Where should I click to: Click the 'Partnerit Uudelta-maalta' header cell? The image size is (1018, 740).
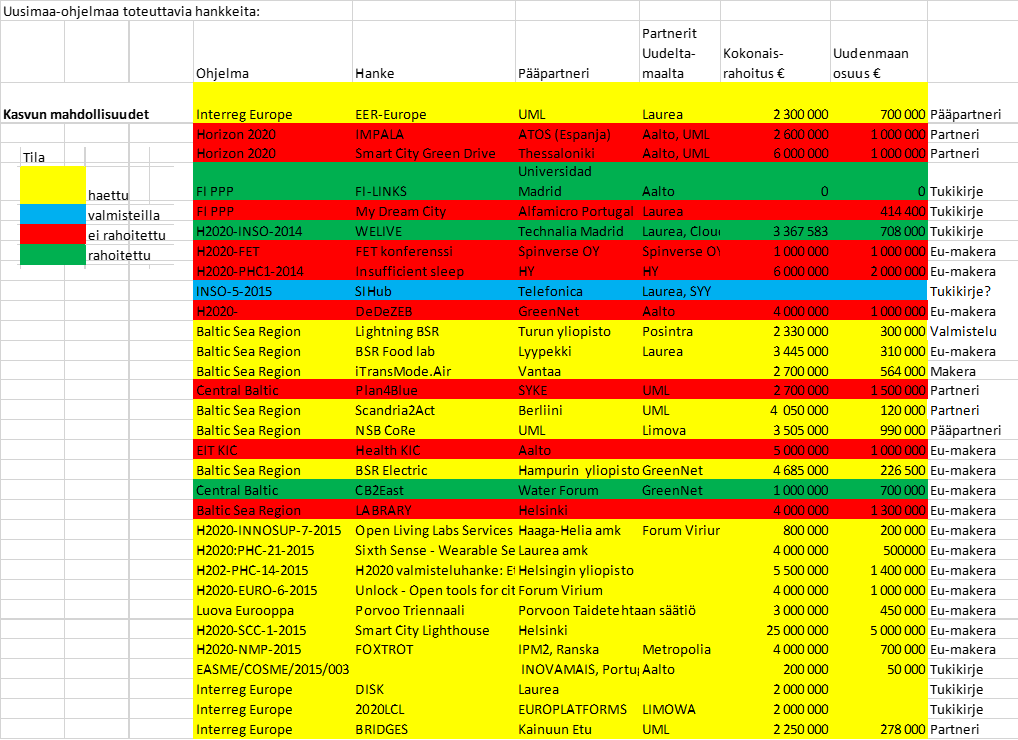click(680, 52)
